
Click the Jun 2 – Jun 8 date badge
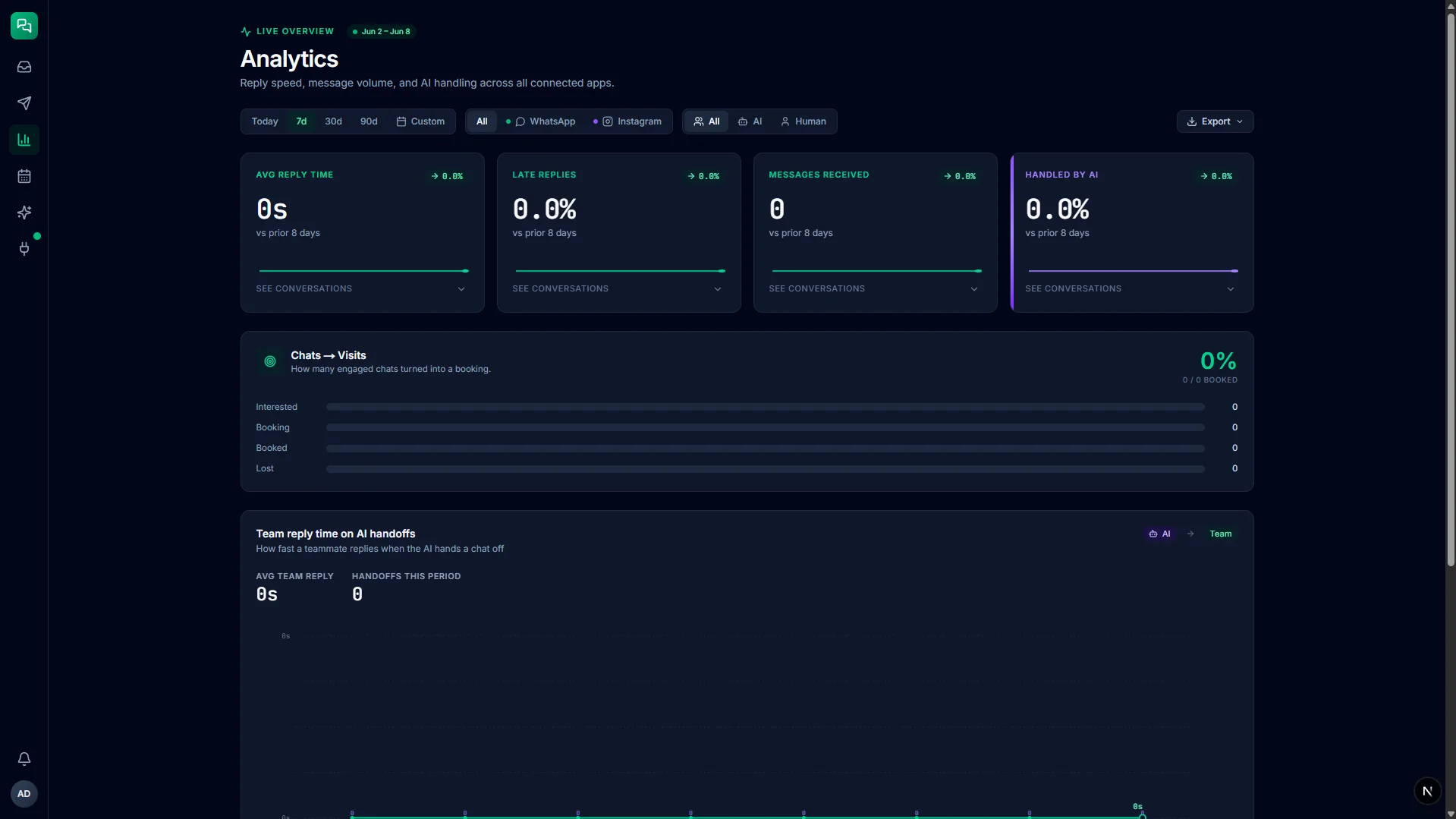(382, 32)
